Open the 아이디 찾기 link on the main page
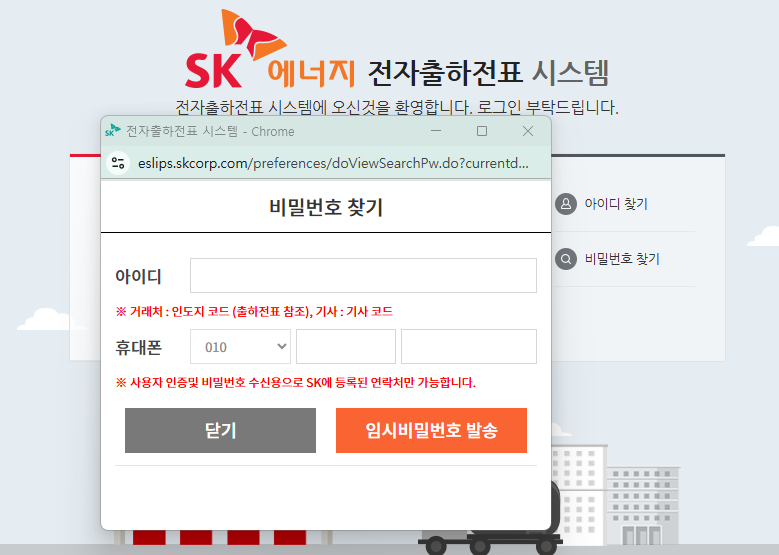This screenshot has width=779, height=555. click(x=616, y=204)
